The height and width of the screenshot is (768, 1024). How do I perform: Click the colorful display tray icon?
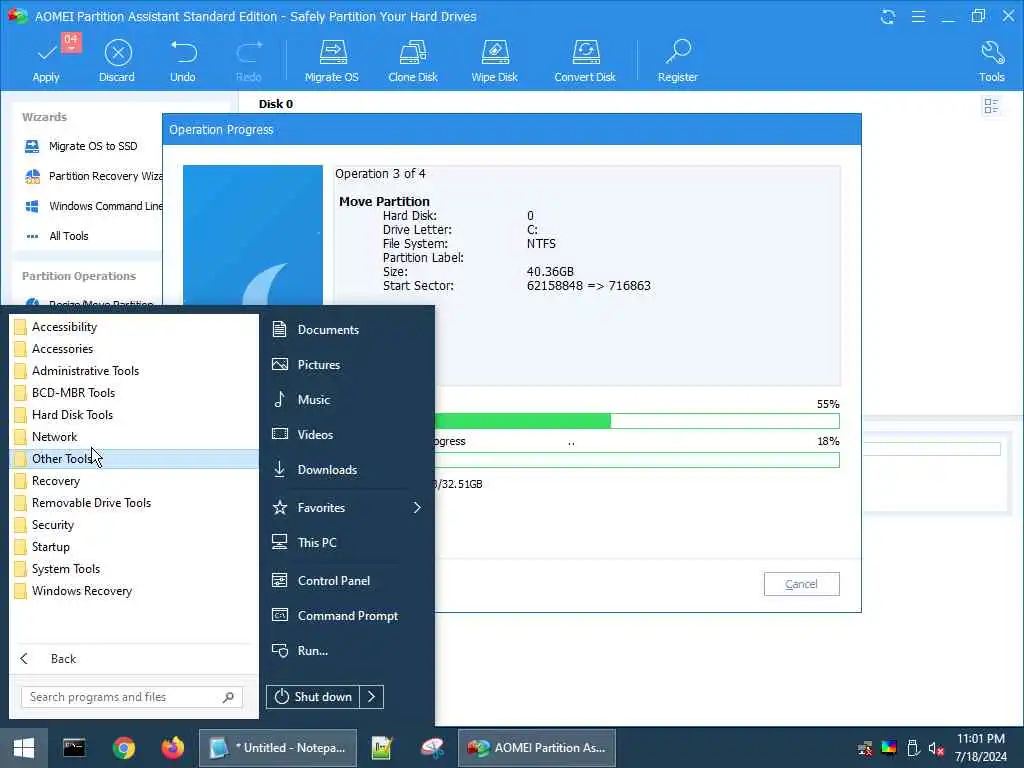(889, 748)
